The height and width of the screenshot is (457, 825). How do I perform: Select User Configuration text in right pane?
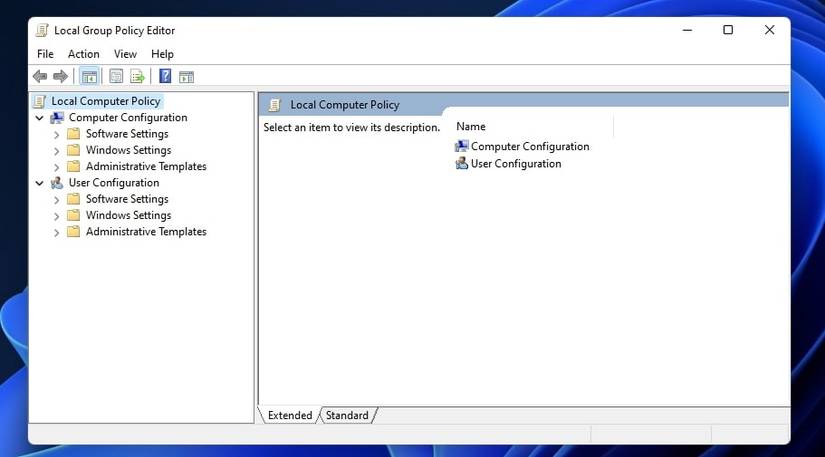(x=516, y=164)
